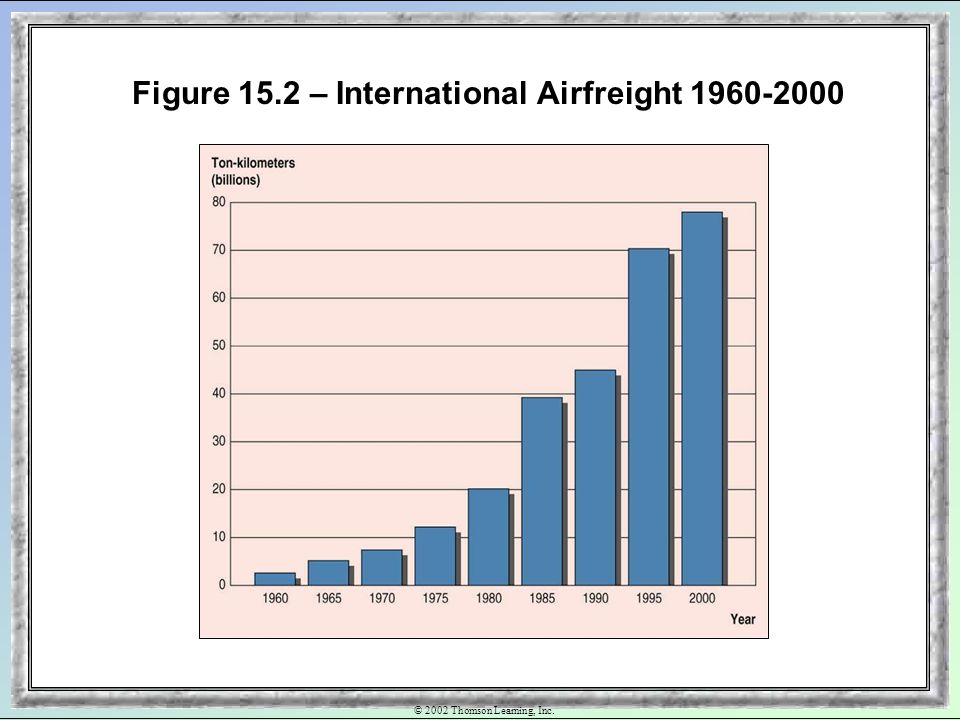Select the 1980 bar in the chart
This screenshot has width=960, height=720.
490,537
